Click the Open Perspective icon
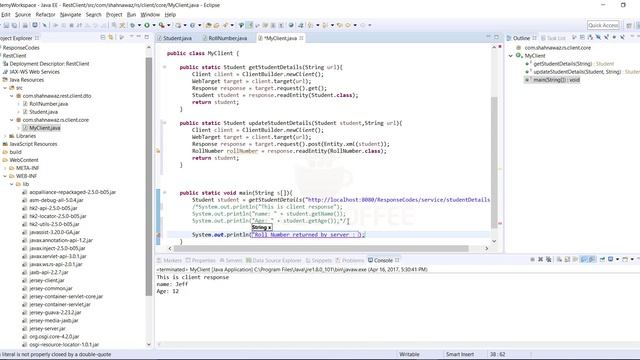Image resolution: width=640 pixels, height=360 pixels. 629,25
